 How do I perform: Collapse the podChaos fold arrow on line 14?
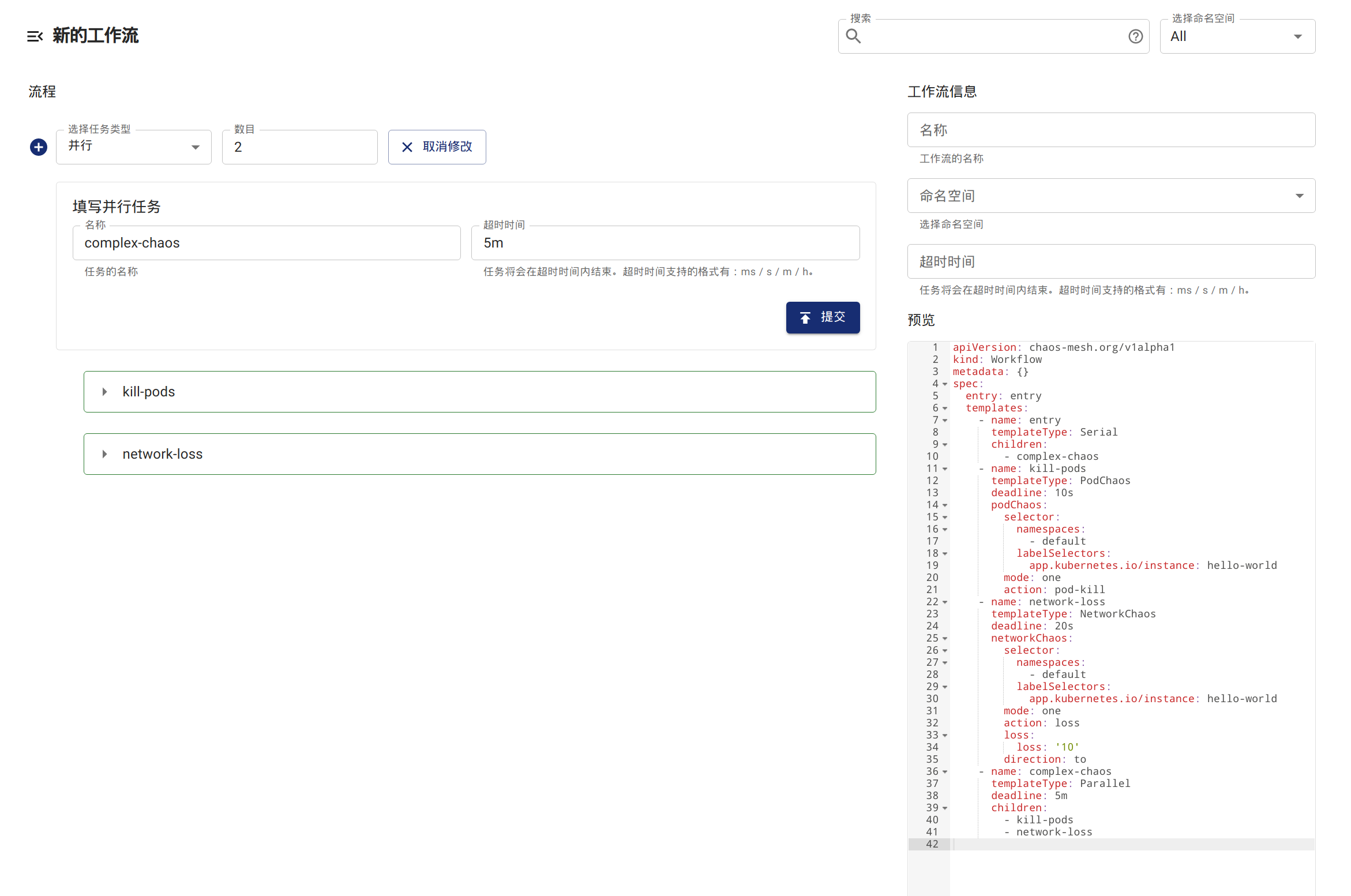[x=945, y=505]
